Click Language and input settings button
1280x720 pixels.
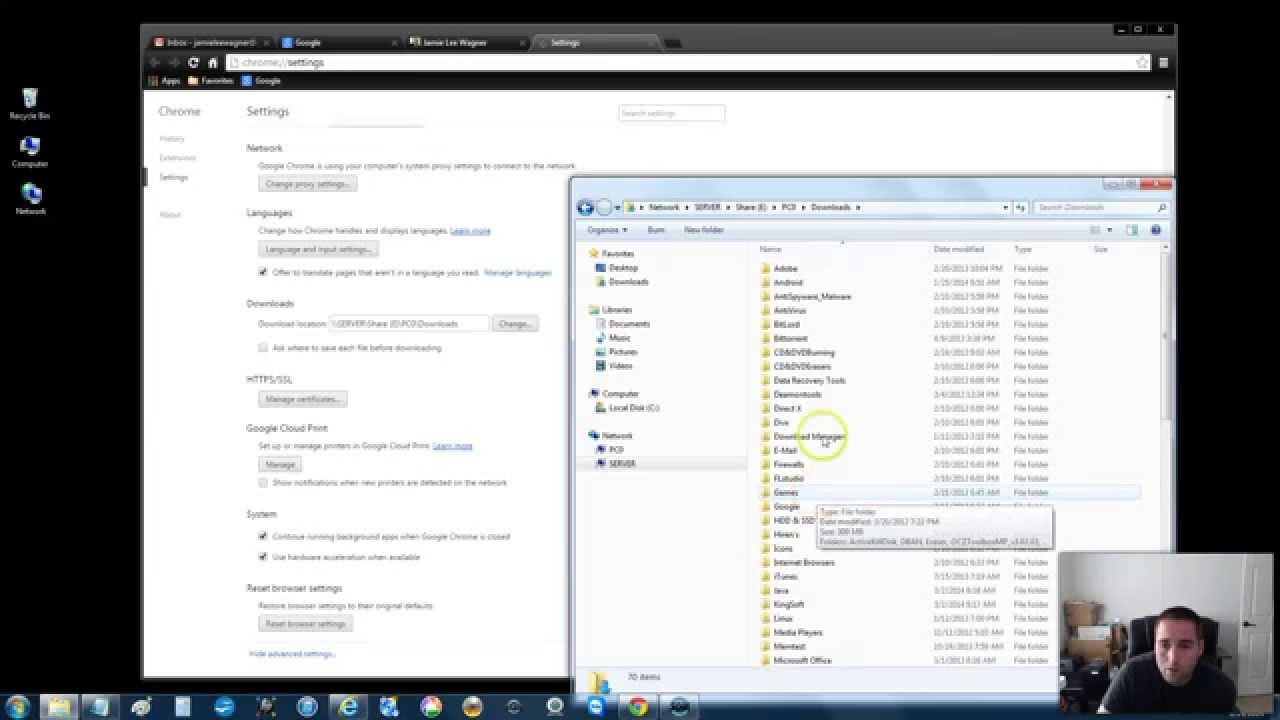pyautogui.click(x=318, y=249)
